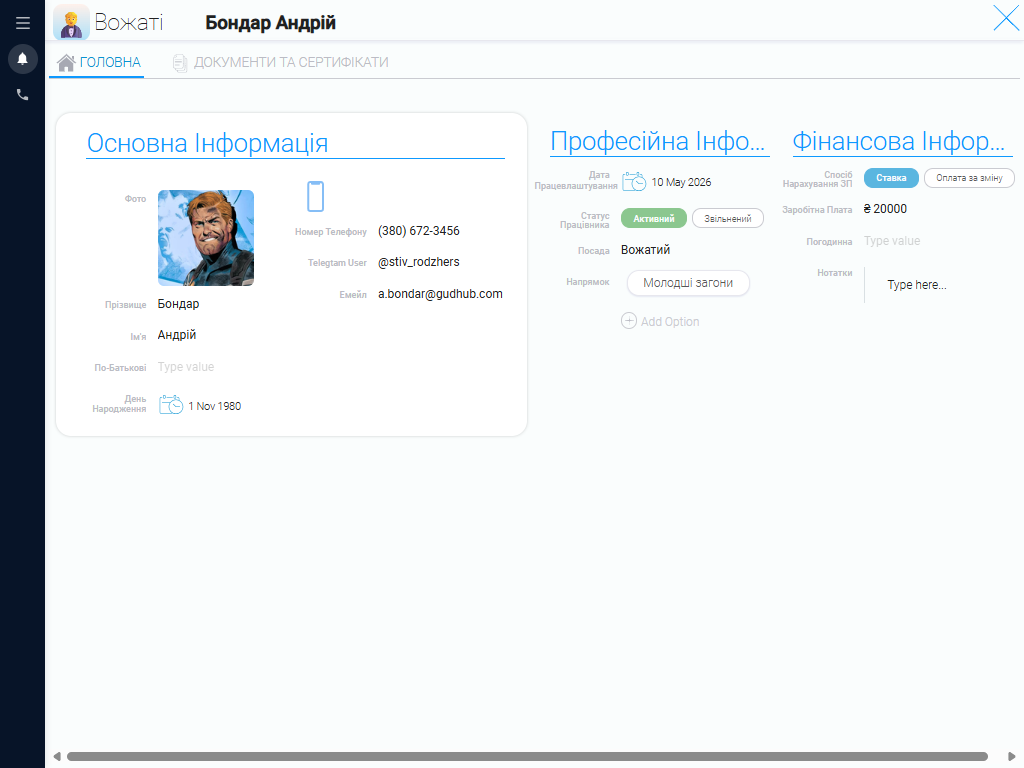Open the phone icon in sidebar
1024x768 pixels.
point(22,95)
